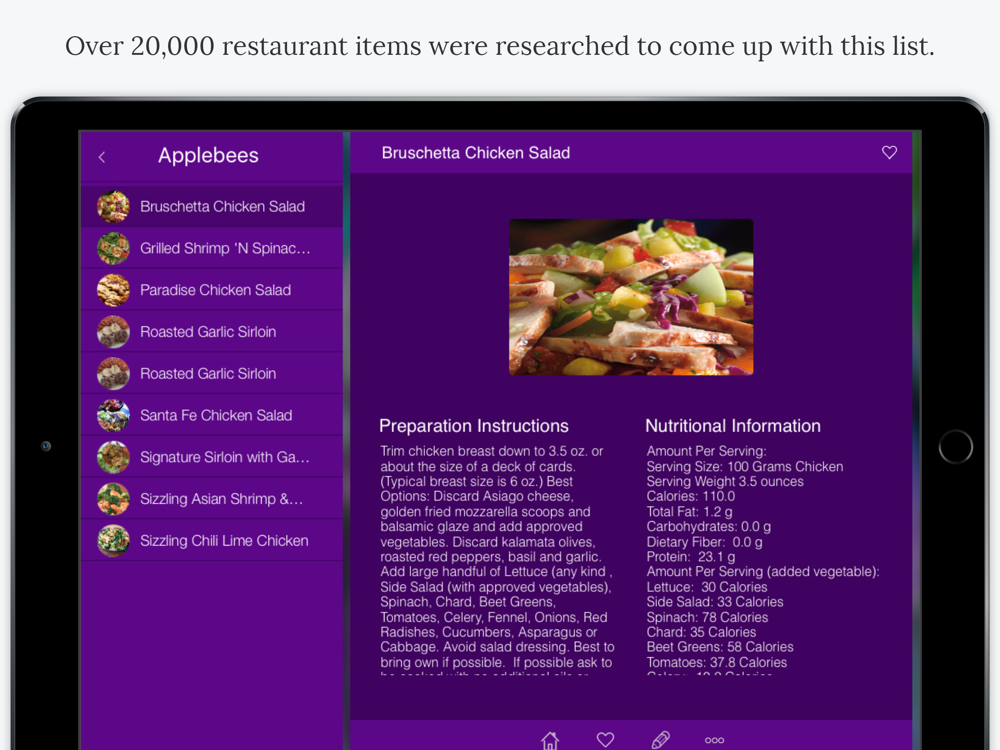Select Grilled Shrimp 'N Spinach item
This screenshot has height=750, width=1000.
212,248
